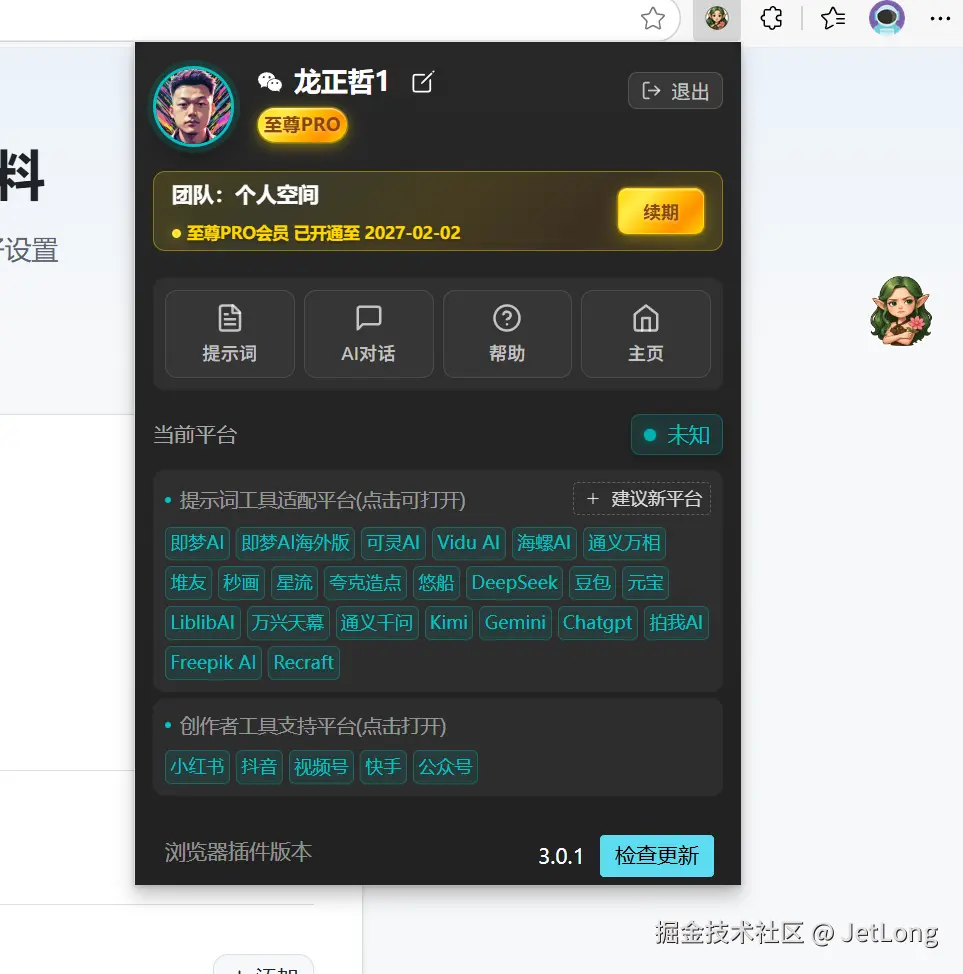
Task: Click the 至尊PRO membership badge
Action: (302, 125)
